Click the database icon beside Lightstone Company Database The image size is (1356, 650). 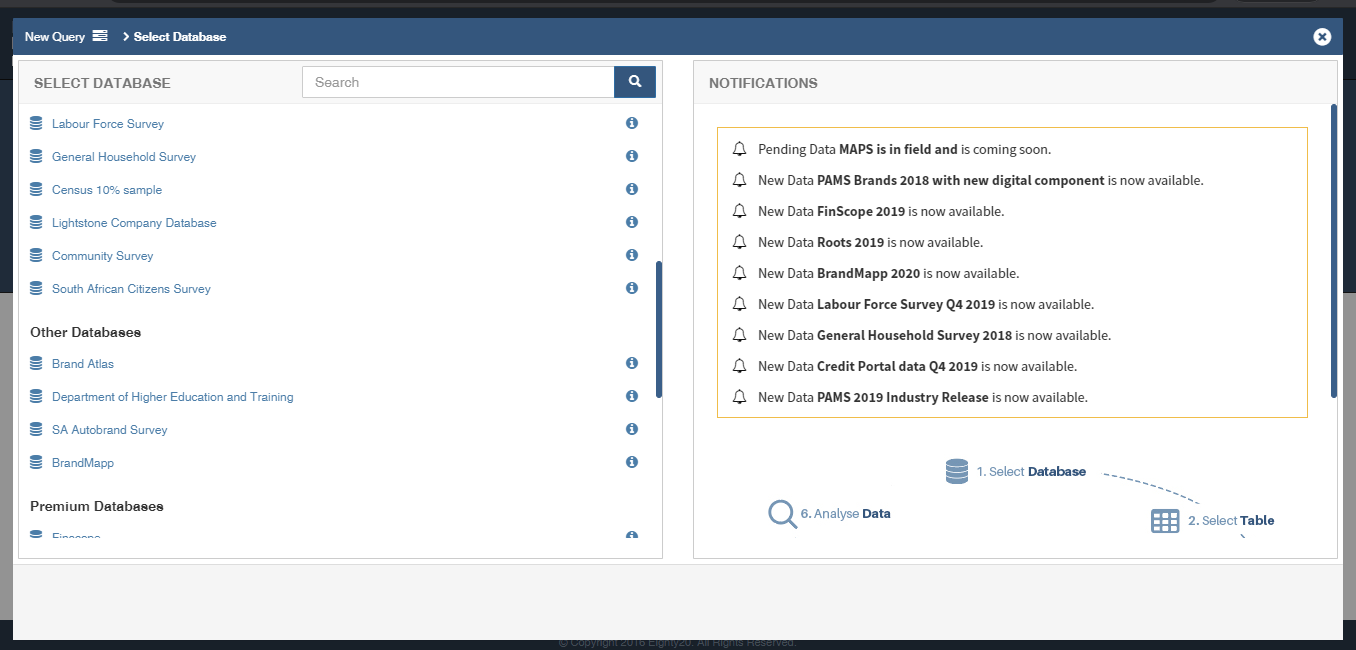pos(36,222)
